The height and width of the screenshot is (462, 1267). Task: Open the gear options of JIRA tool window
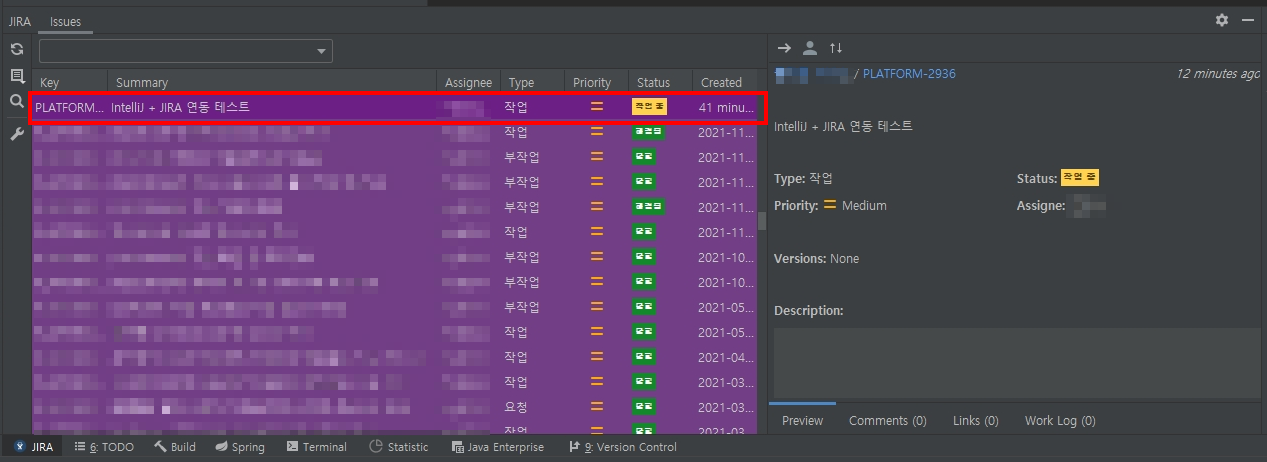tap(1221, 20)
